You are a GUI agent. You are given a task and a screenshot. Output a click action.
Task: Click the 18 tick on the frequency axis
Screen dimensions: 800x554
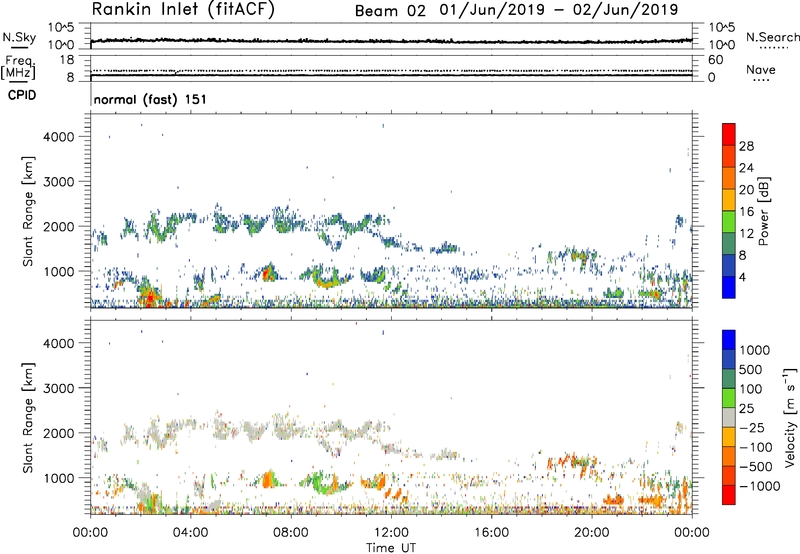click(x=67, y=60)
